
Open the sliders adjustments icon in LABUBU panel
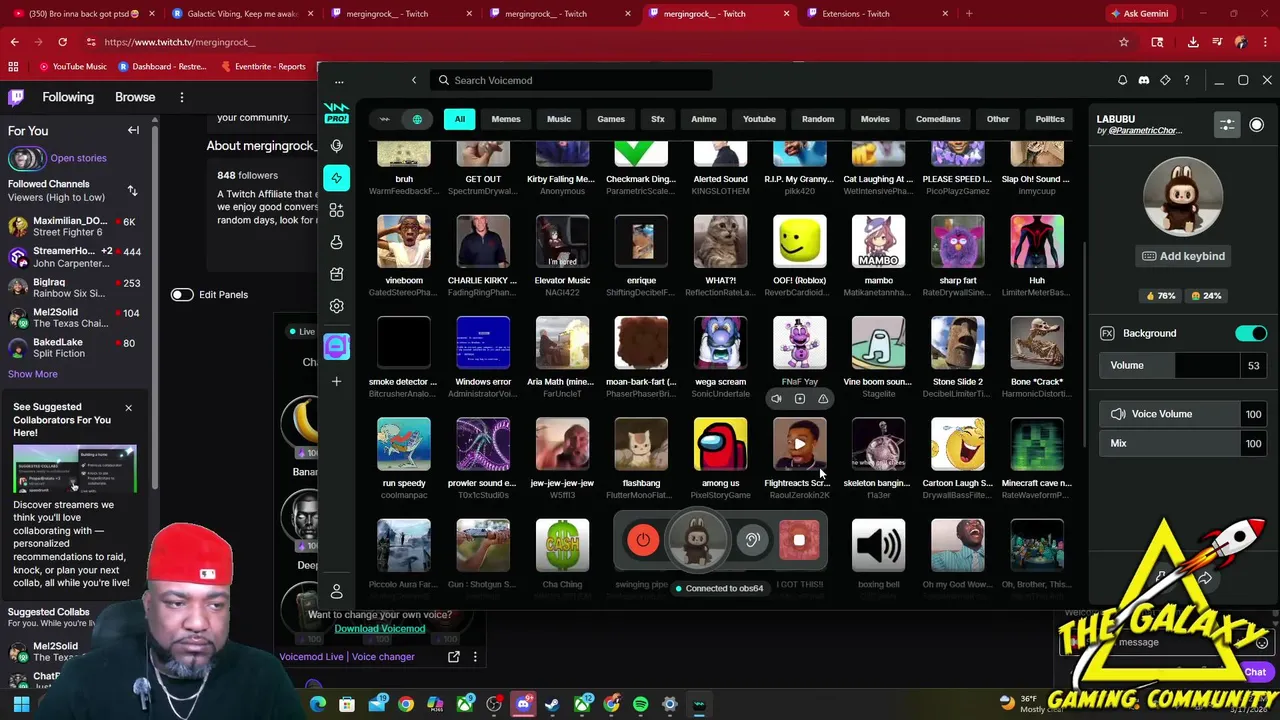tap(1227, 125)
